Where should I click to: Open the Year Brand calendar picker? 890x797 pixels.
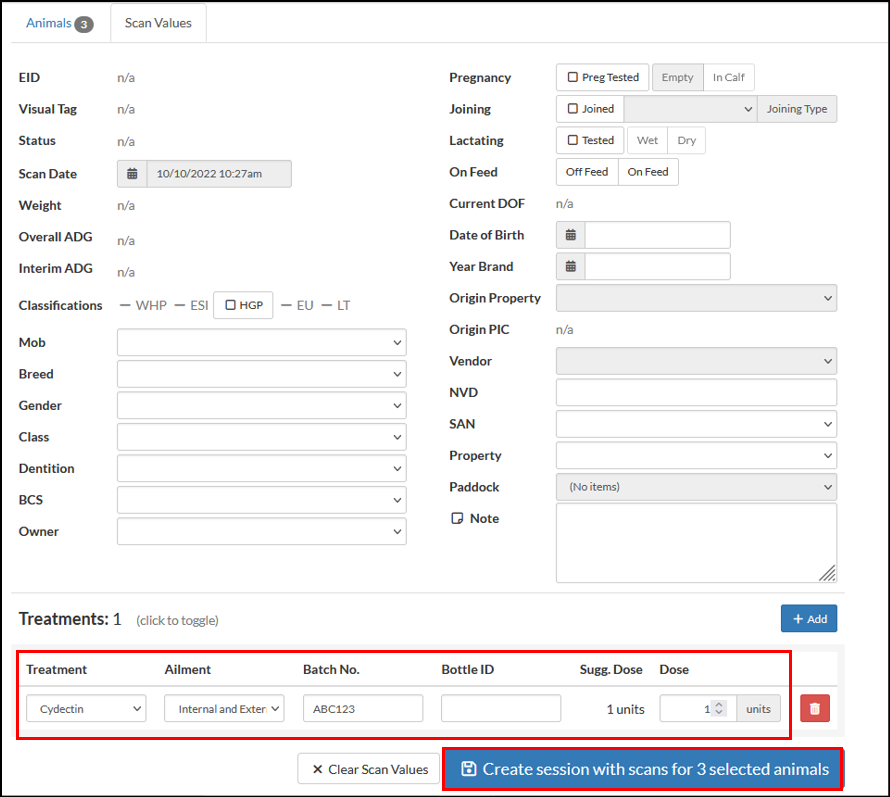pyautogui.click(x=569, y=266)
